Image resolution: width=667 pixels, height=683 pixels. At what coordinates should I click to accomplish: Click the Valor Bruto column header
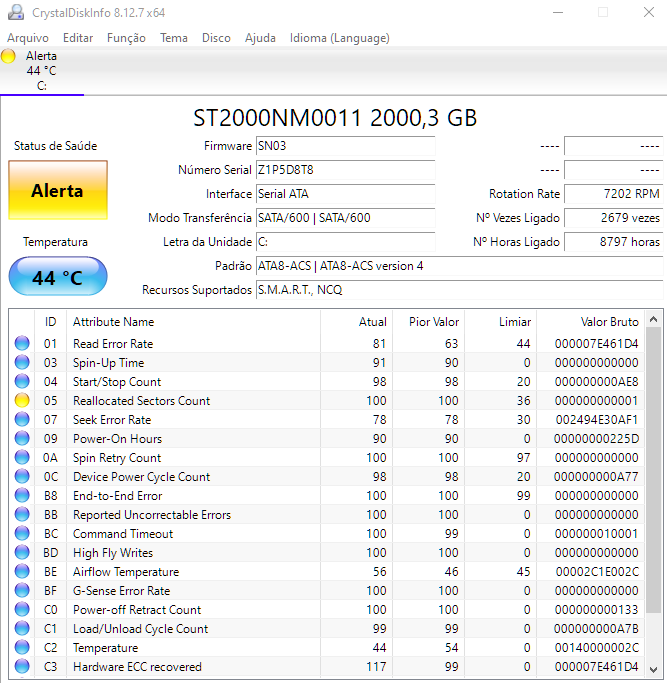point(590,322)
